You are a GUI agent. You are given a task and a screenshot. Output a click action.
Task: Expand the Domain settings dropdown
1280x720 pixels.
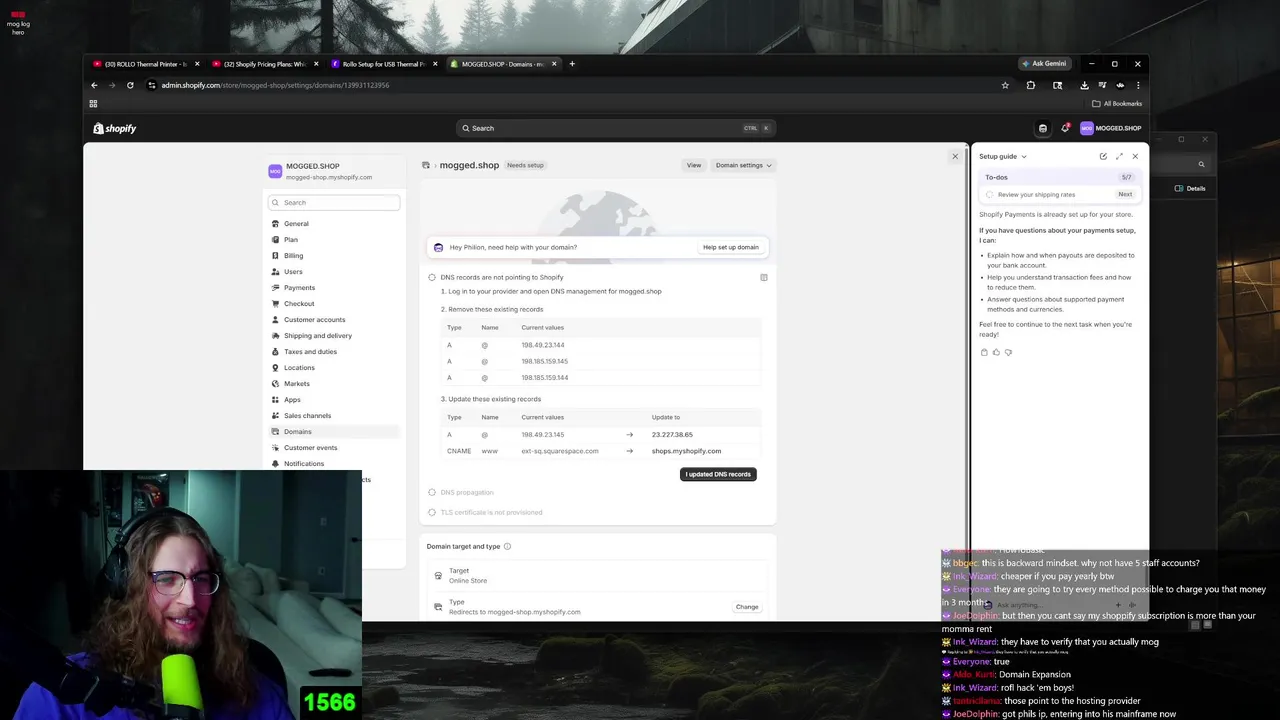pos(743,165)
